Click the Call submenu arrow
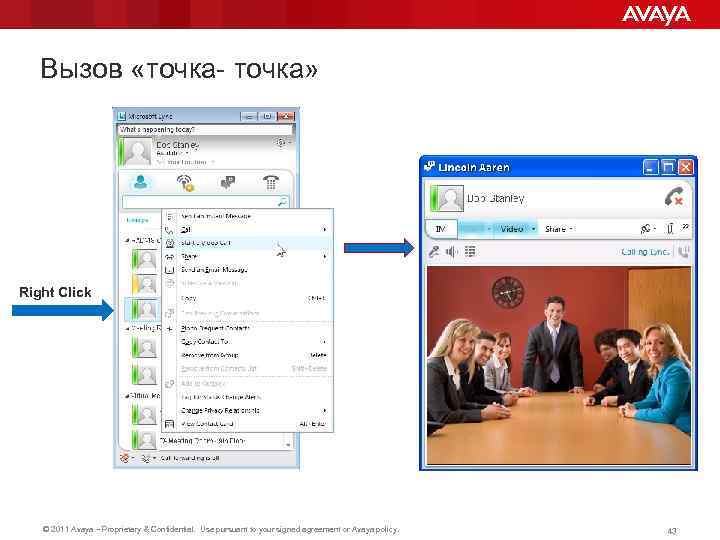The width and height of the screenshot is (720, 540). pyautogui.click(x=325, y=229)
